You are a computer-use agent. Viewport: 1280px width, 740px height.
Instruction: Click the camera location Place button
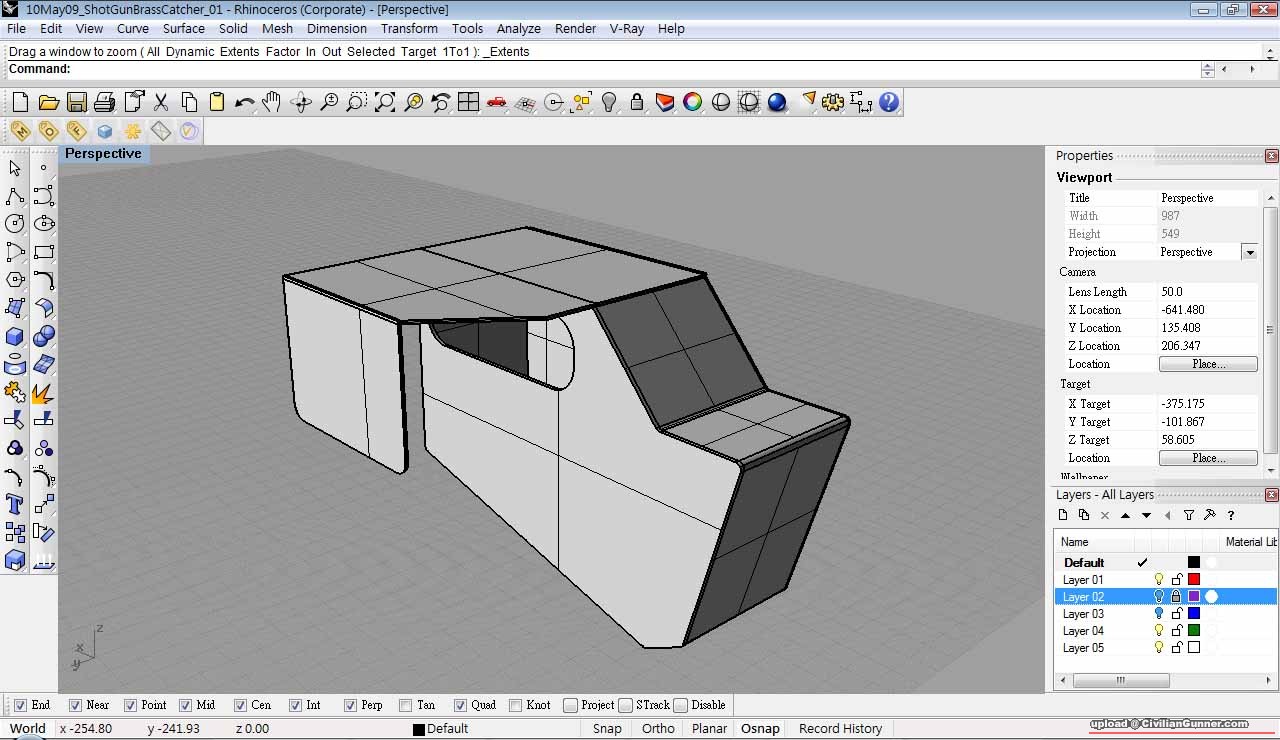(1207, 364)
